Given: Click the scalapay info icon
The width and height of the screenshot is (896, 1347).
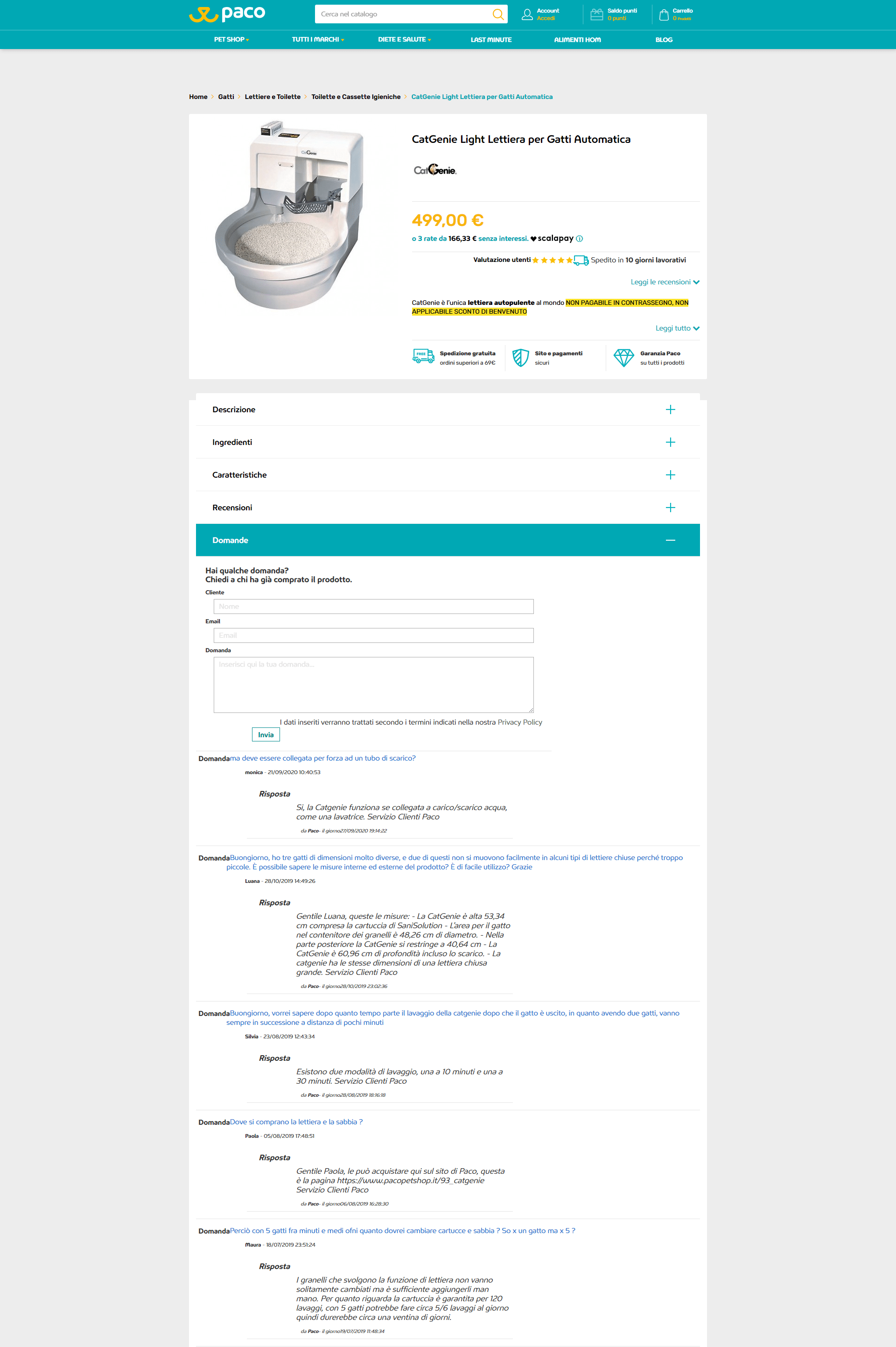Looking at the screenshot, I should pos(579,239).
